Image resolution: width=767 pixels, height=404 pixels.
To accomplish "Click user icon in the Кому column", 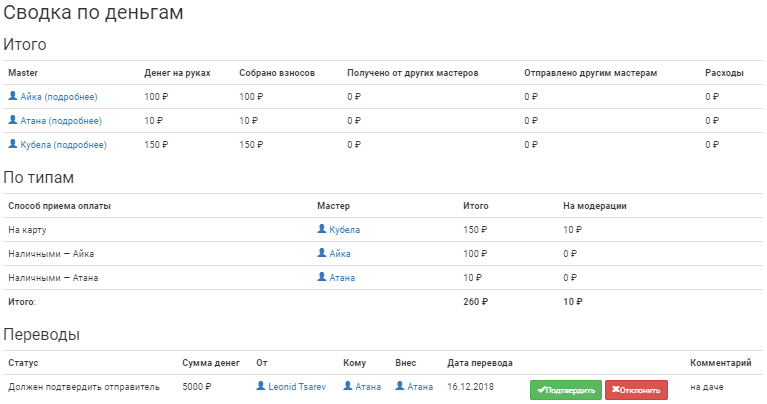I will pyautogui.click(x=348, y=386).
